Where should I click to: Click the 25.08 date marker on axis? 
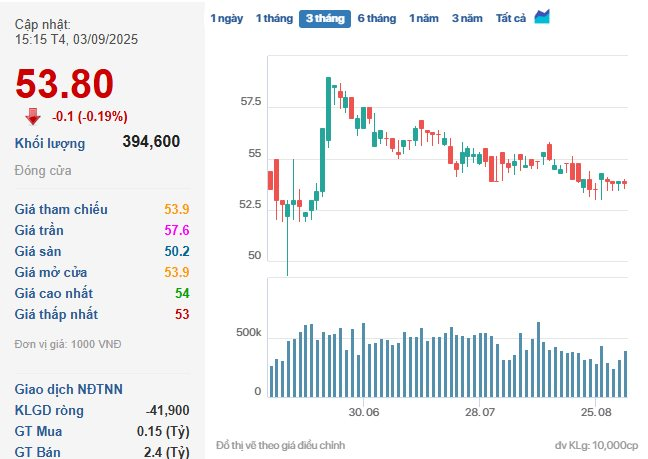click(596, 412)
